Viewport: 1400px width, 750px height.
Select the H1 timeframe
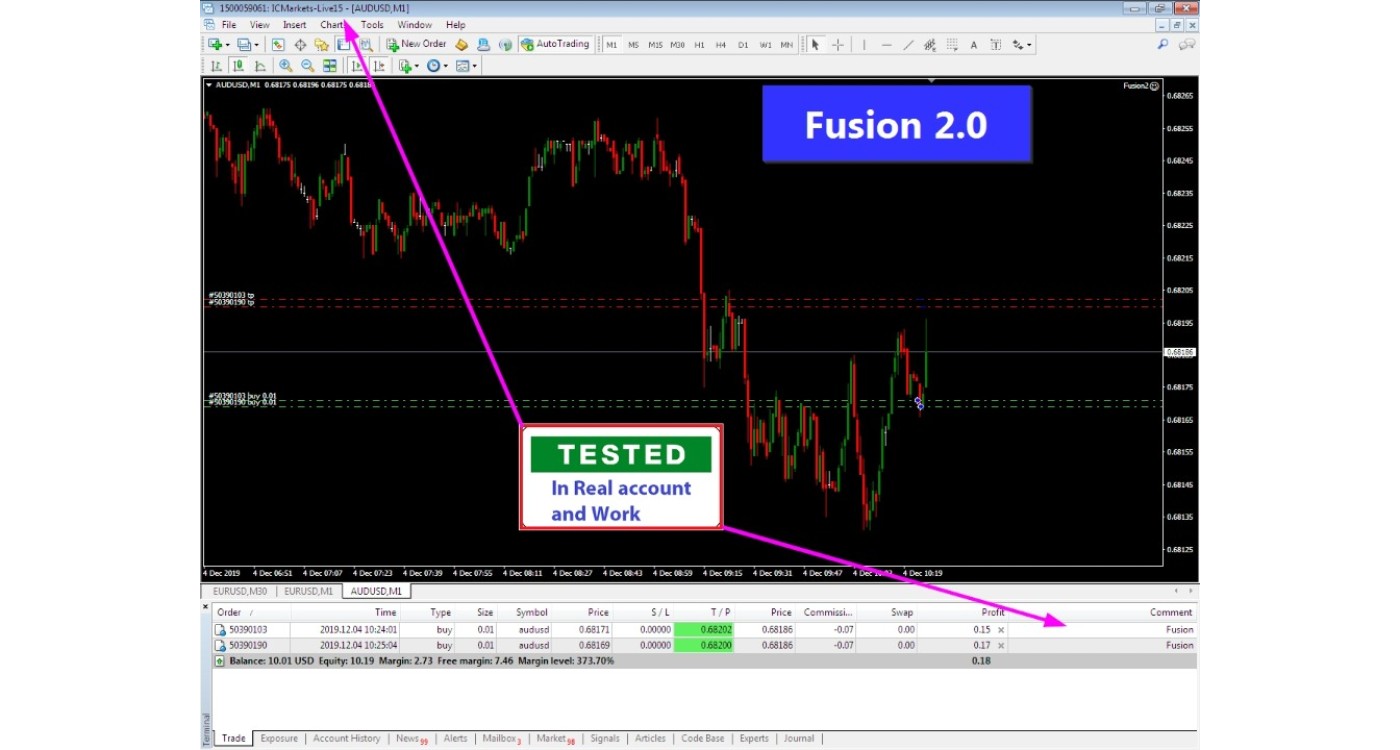tap(699, 45)
